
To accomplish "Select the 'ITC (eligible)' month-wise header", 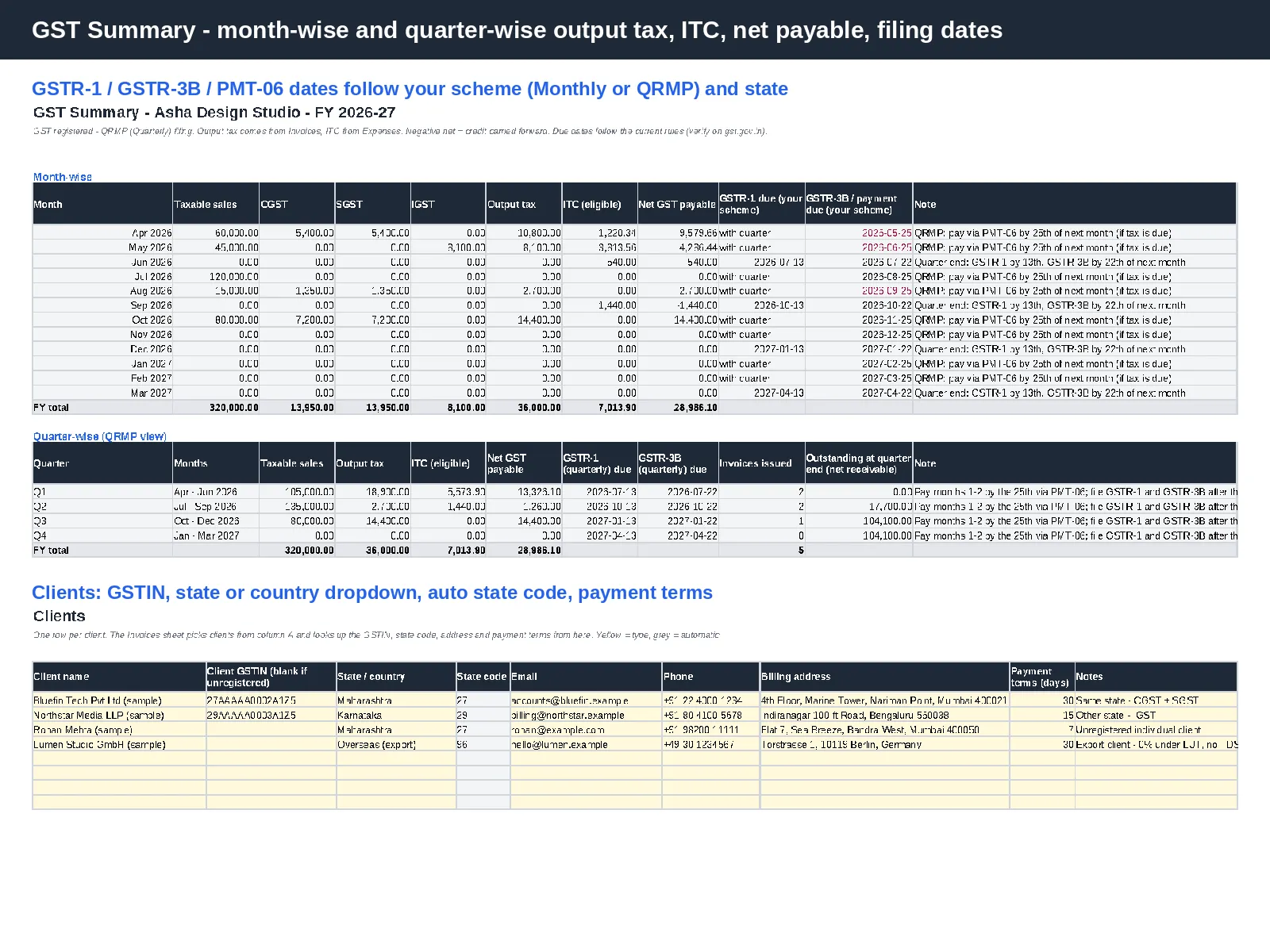I will pyautogui.click(x=599, y=204).
